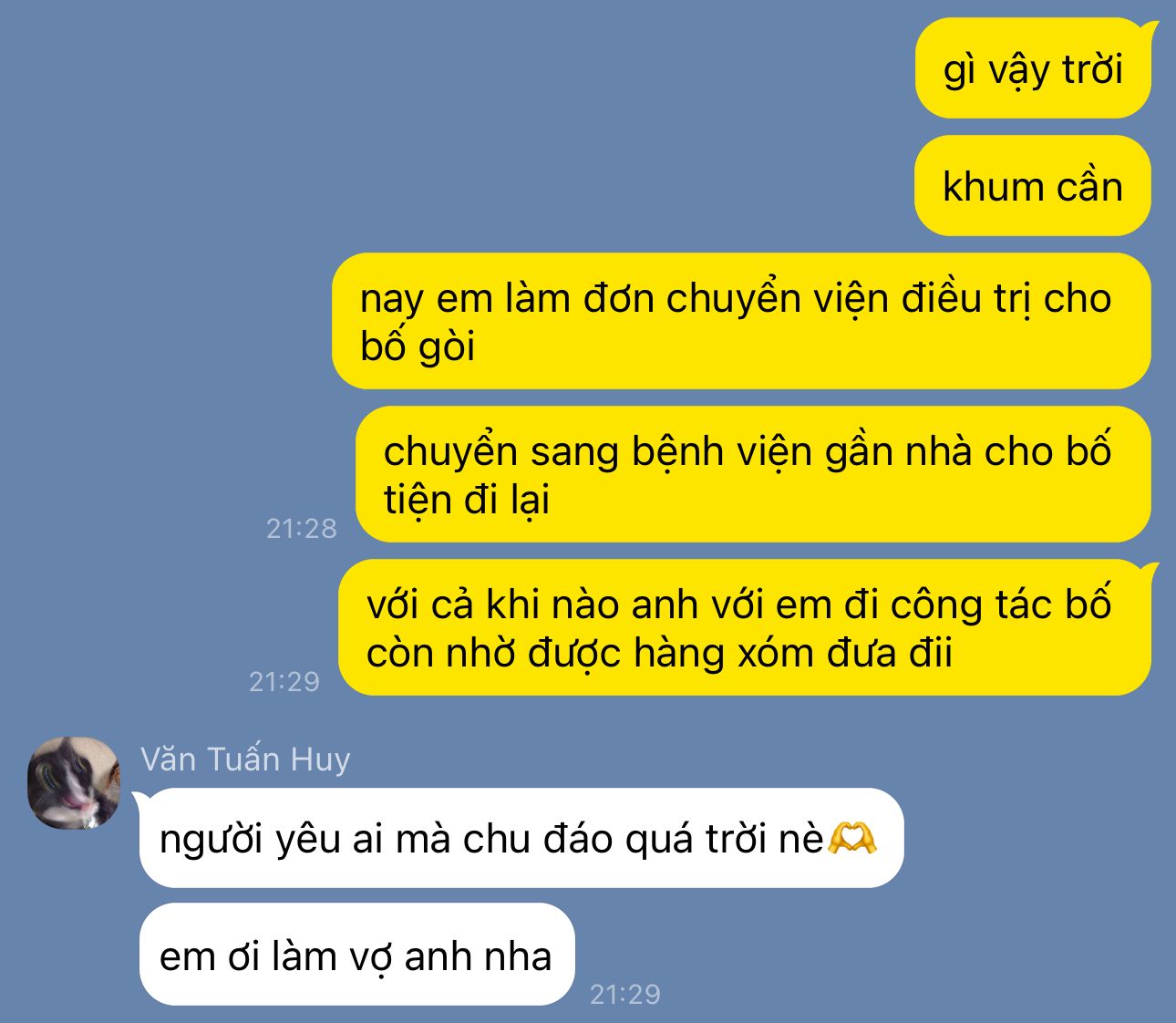
Task: Tap the "với cả khi nào anh với em" message
Action: pyautogui.click(x=745, y=627)
